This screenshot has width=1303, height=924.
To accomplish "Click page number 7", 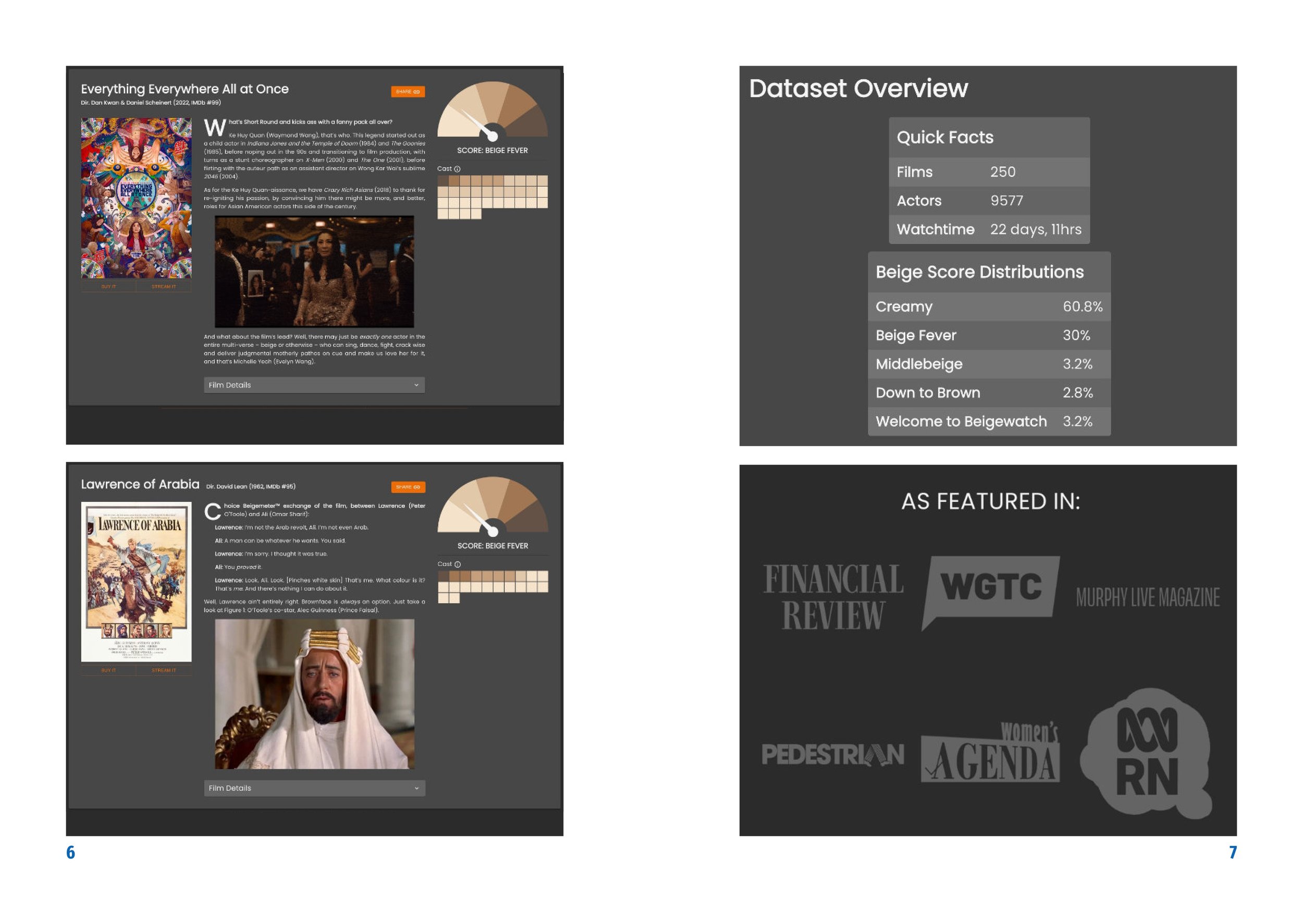I will pyautogui.click(x=1233, y=852).
